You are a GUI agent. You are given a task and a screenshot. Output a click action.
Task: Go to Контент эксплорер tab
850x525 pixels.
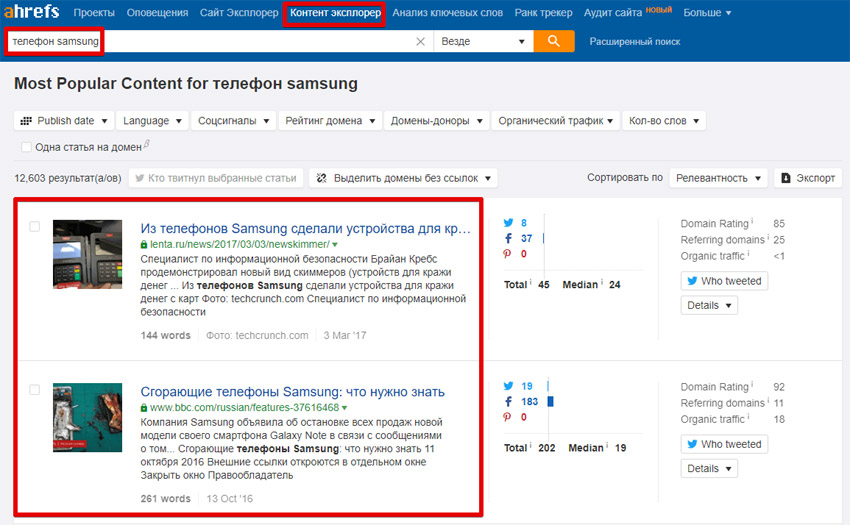click(x=335, y=12)
